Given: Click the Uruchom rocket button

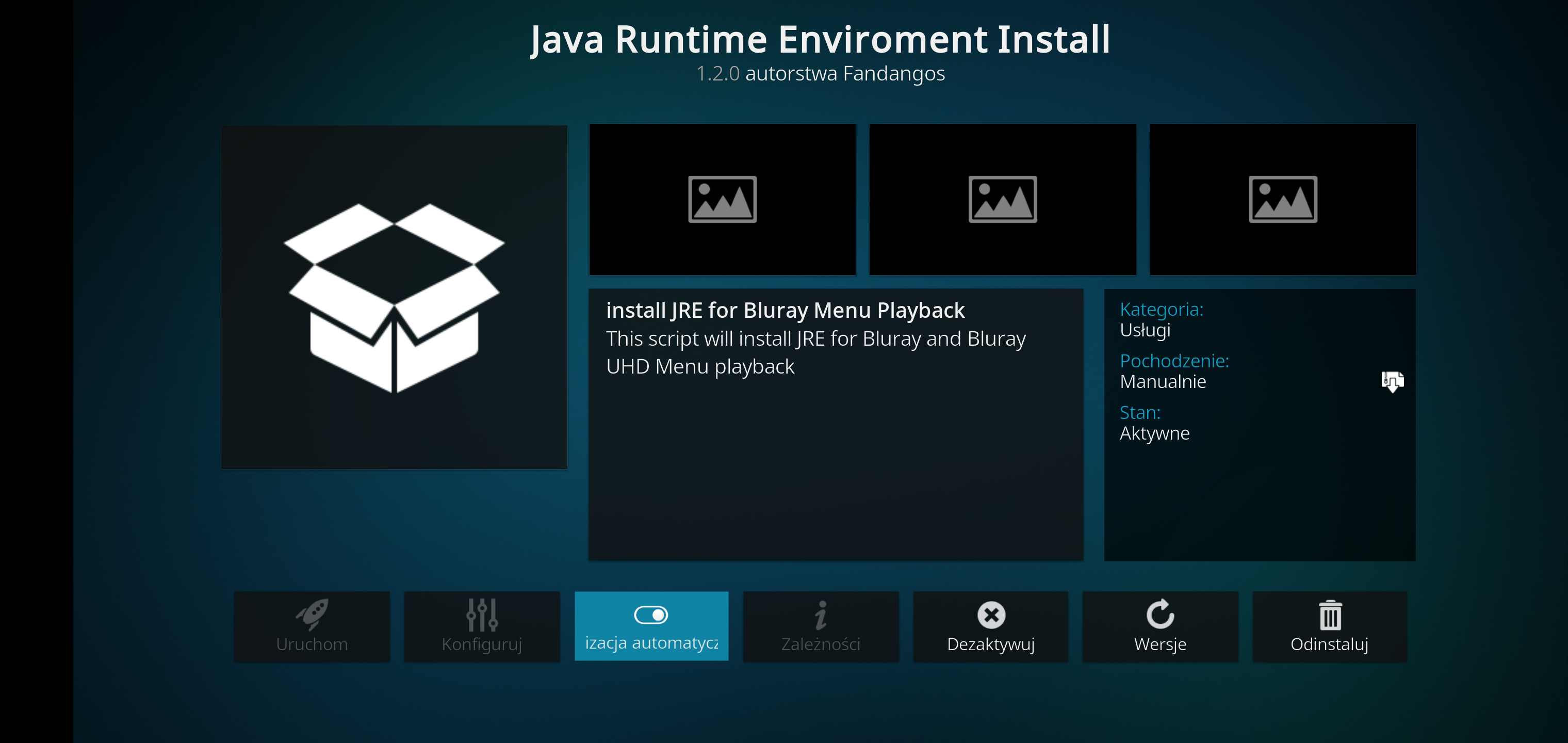Looking at the screenshot, I should (312, 626).
